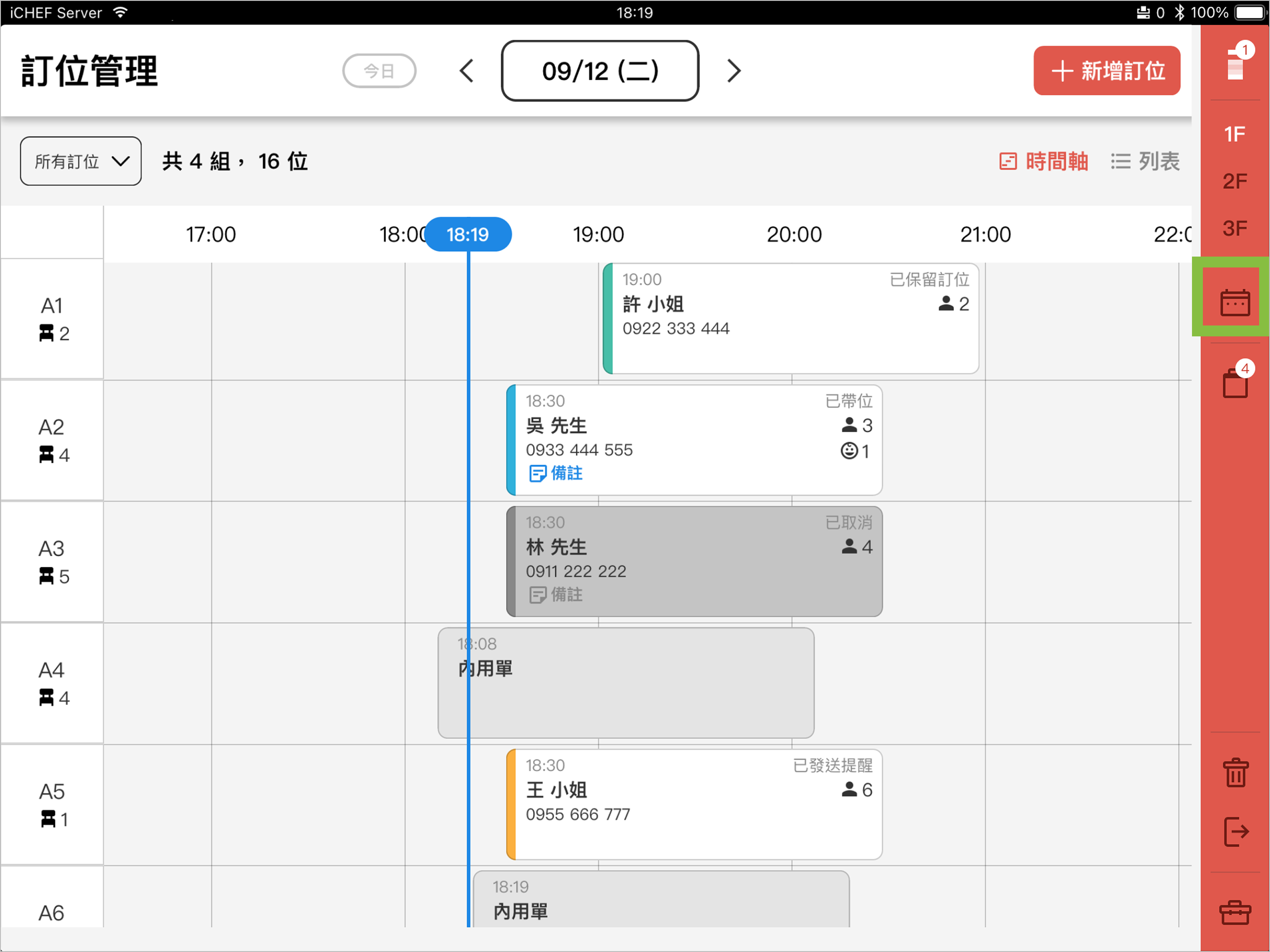1270x952 pixels.
Task: Click the 新增訂位 add reservation button
Action: (x=1106, y=71)
